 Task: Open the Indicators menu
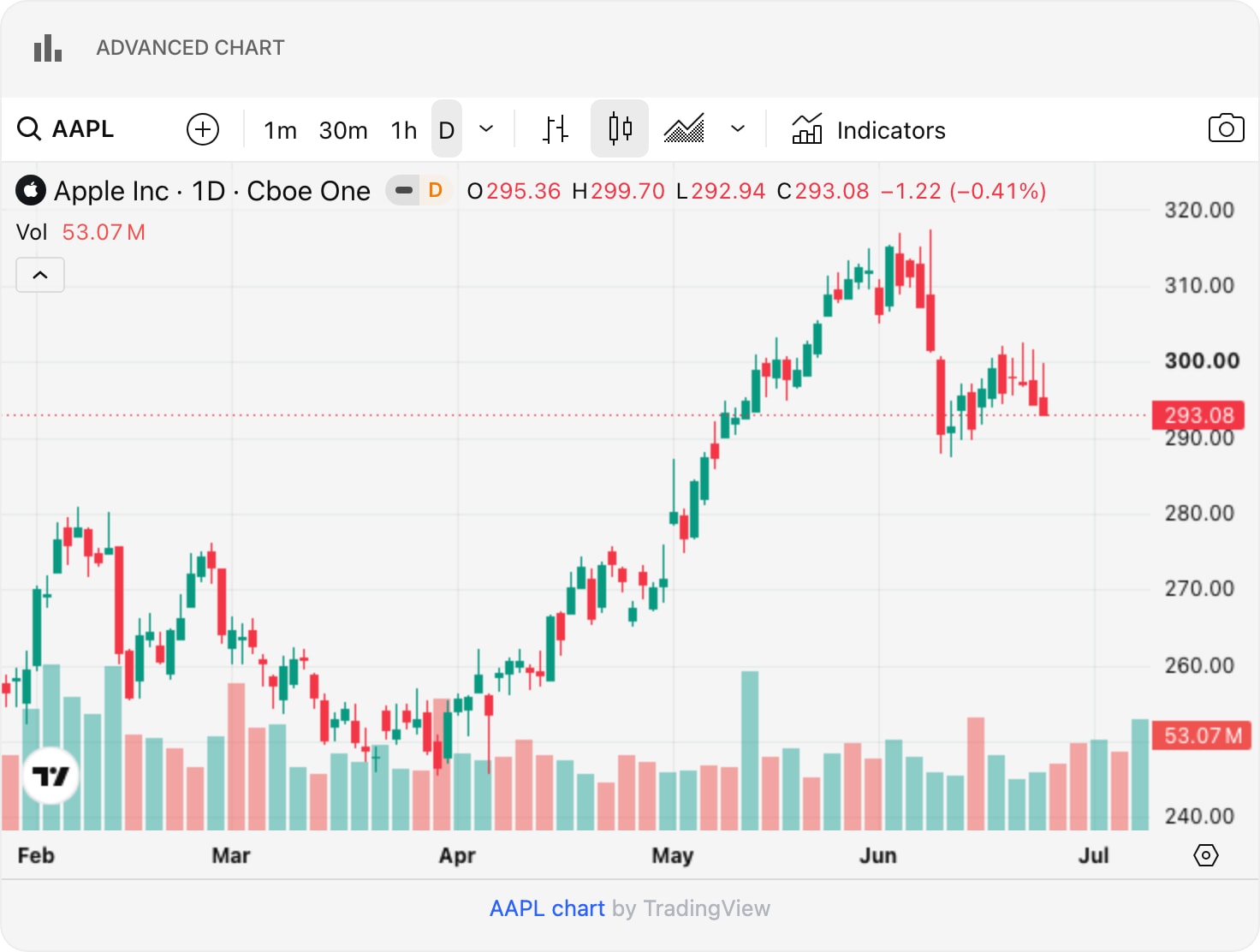tap(868, 130)
